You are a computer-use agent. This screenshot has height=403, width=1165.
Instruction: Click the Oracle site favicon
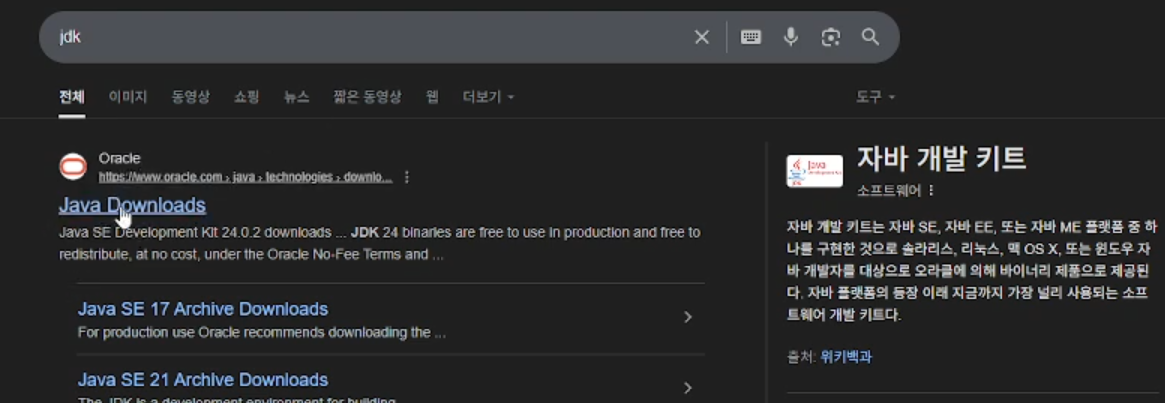pos(73,167)
